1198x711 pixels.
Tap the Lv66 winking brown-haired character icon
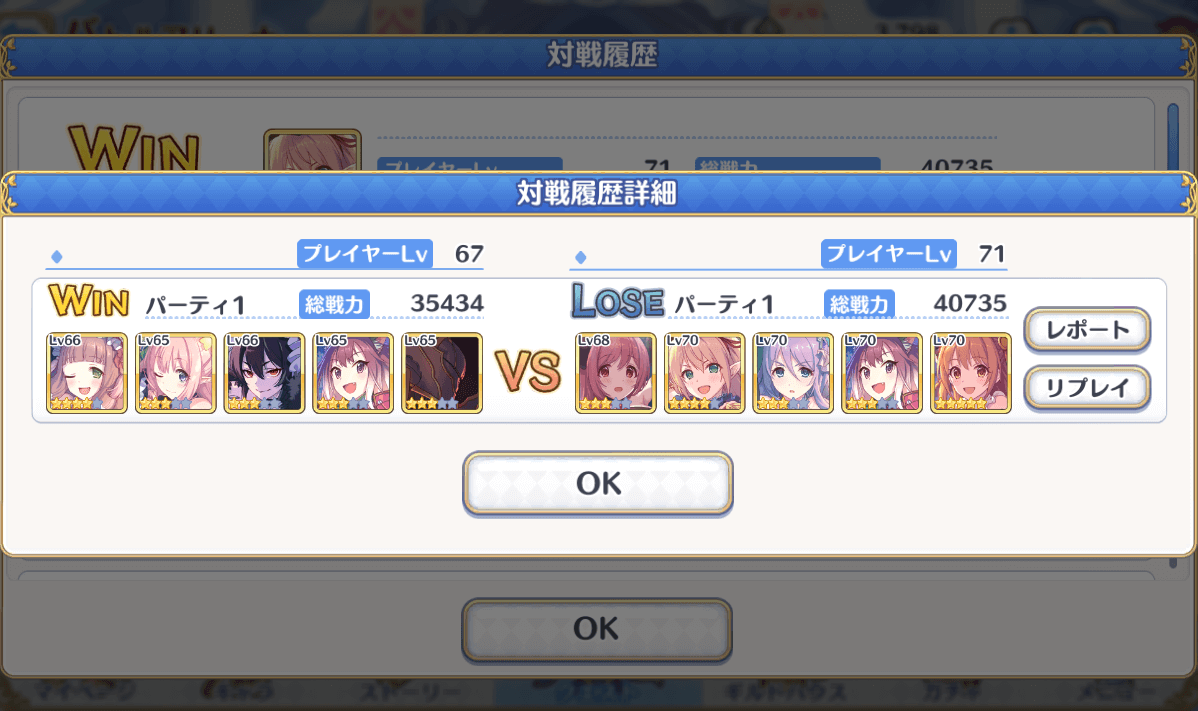pos(86,373)
